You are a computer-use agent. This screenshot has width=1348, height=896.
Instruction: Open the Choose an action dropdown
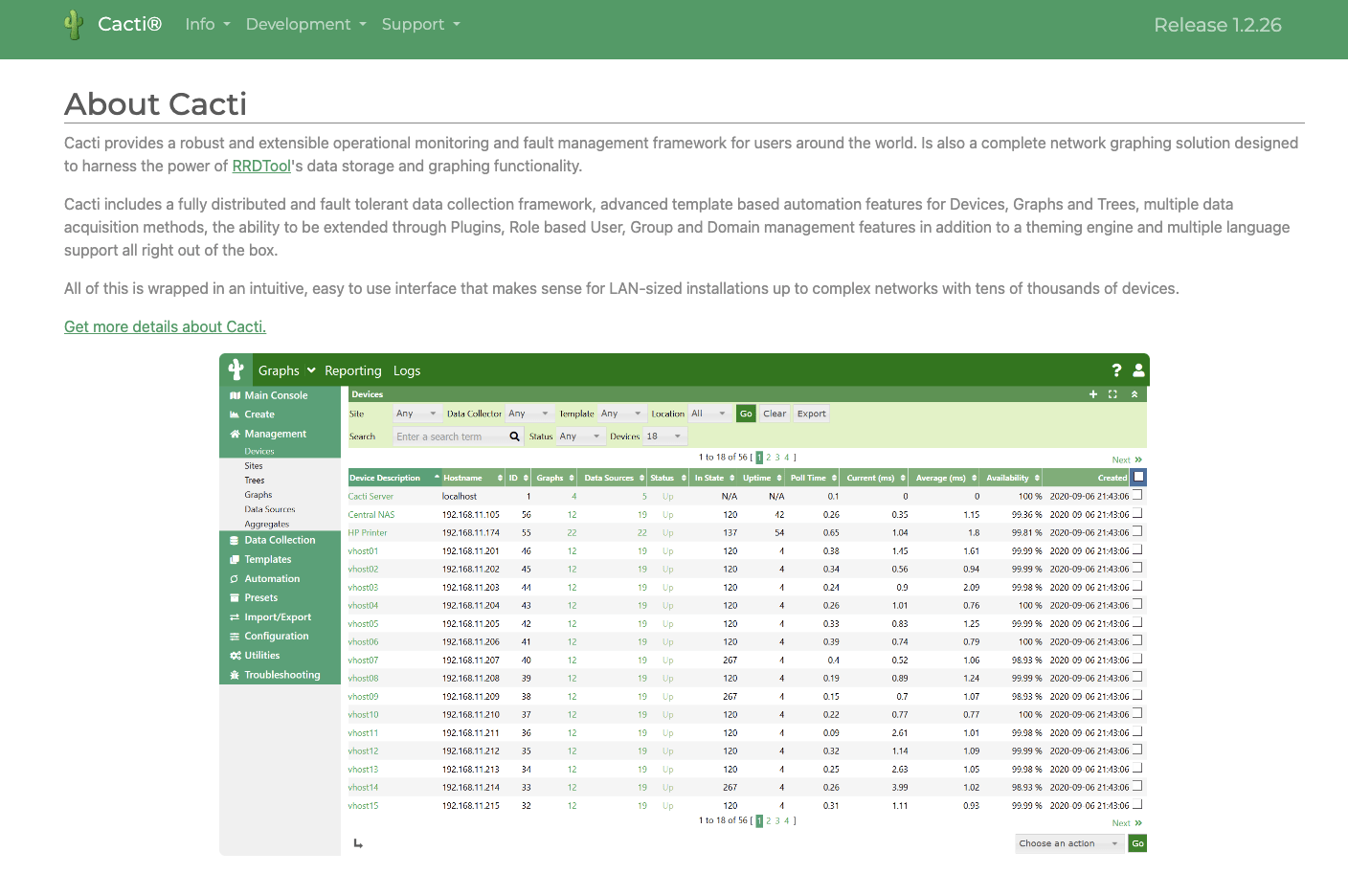(1067, 843)
